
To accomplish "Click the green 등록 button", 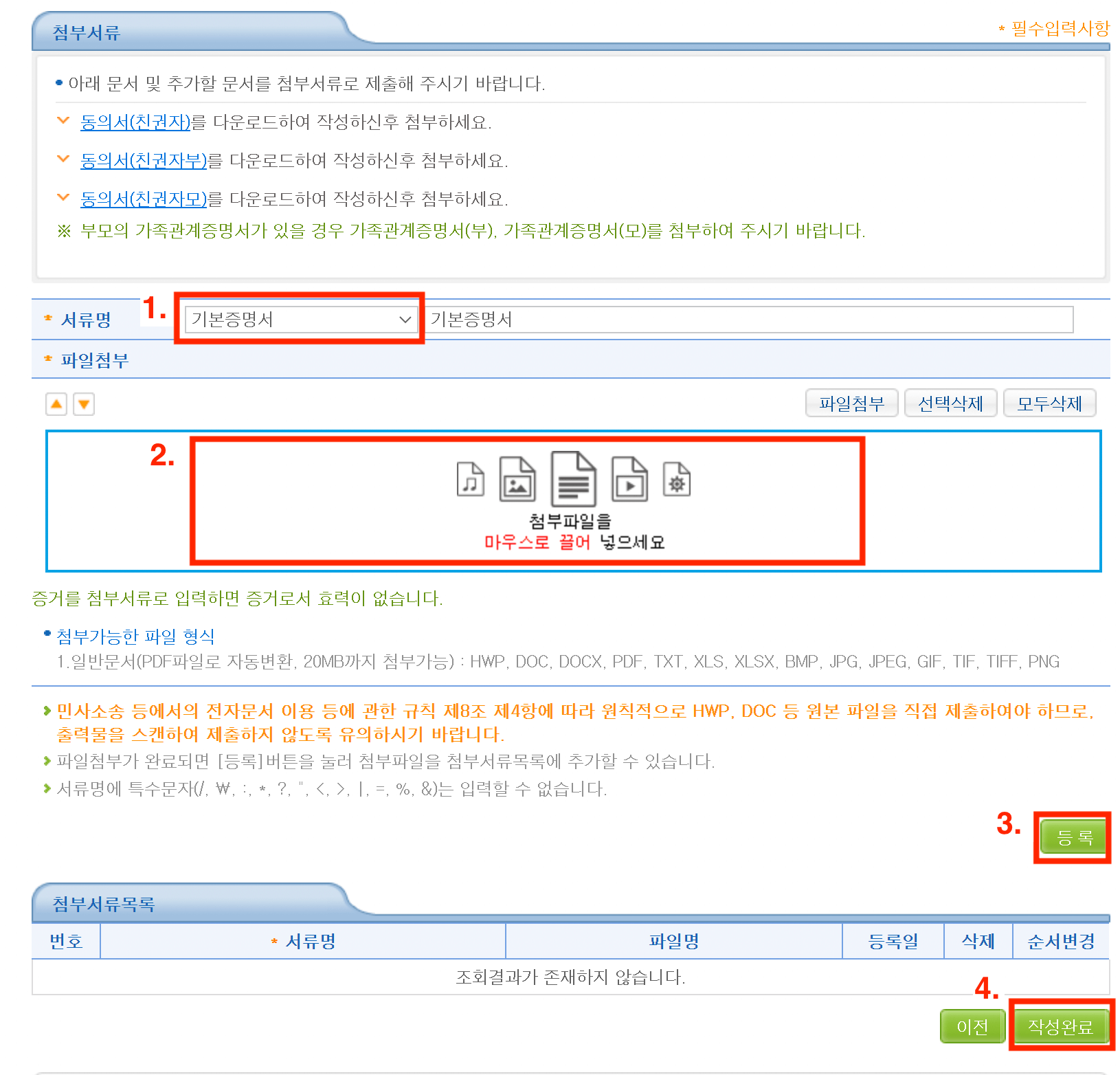I will [1074, 837].
